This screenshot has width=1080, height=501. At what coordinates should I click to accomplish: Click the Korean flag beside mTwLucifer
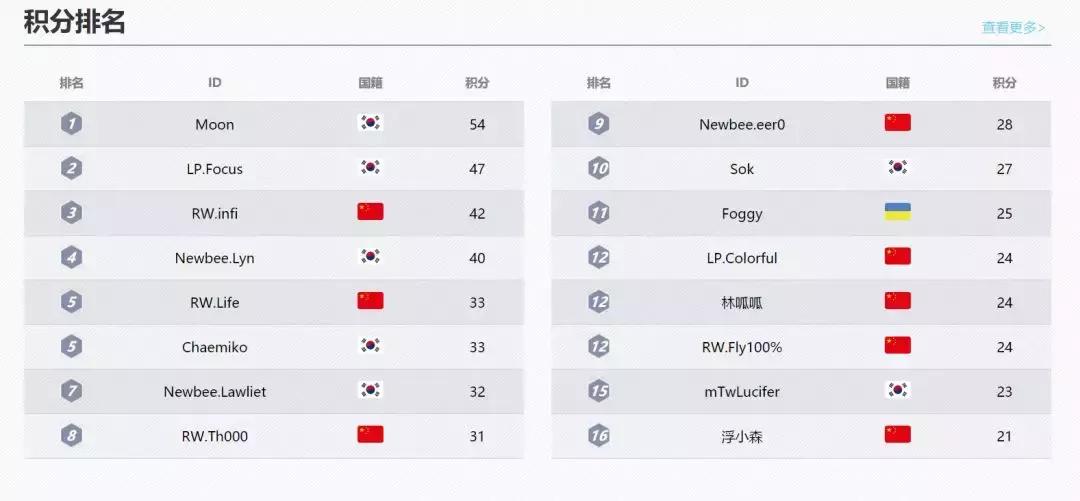tap(897, 390)
